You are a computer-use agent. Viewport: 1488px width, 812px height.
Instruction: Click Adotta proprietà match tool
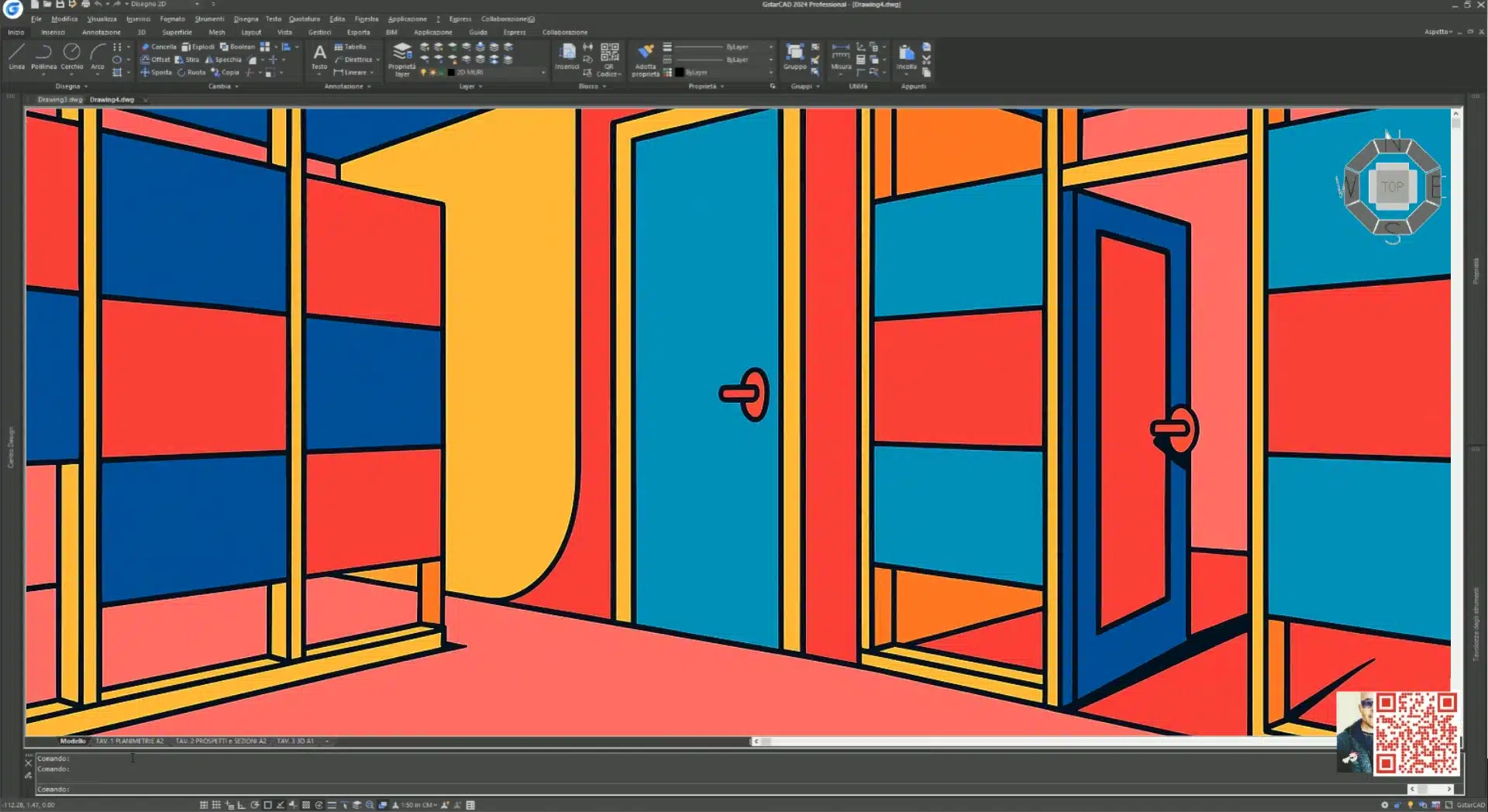pyautogui.click(x=646, y=59)
